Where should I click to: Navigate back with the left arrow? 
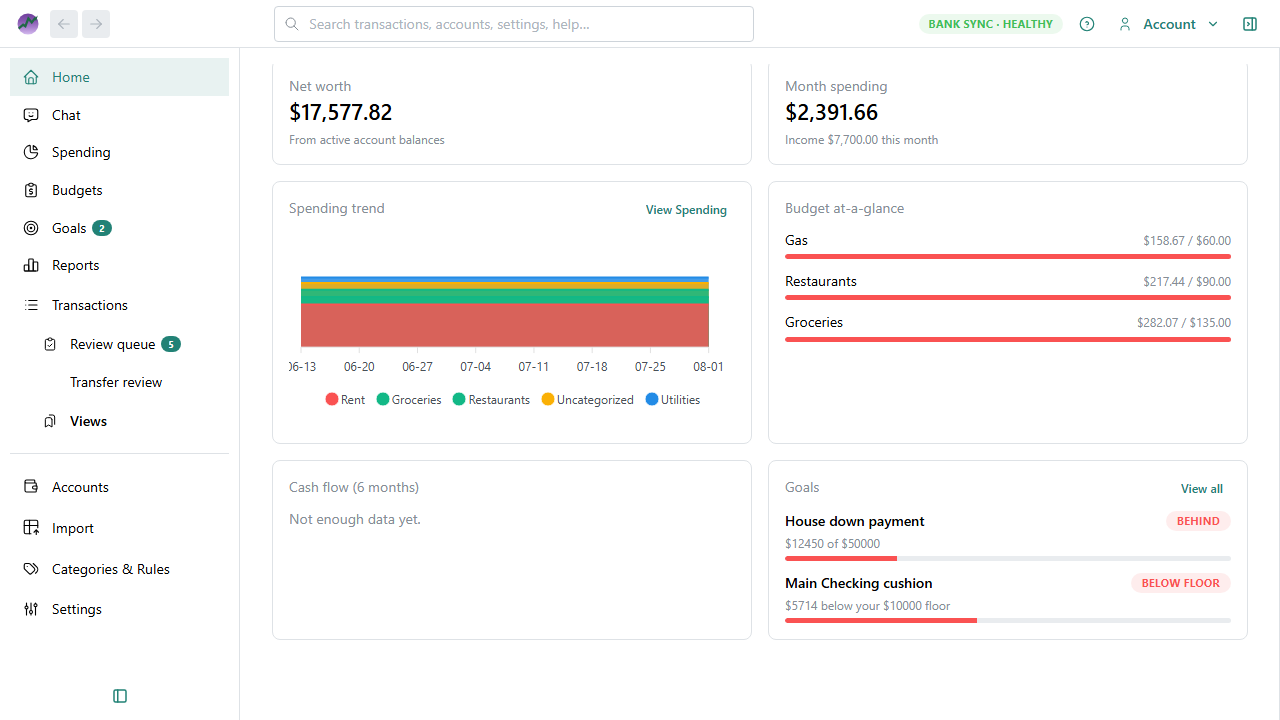pyautogui.click(x=64, y=24)
